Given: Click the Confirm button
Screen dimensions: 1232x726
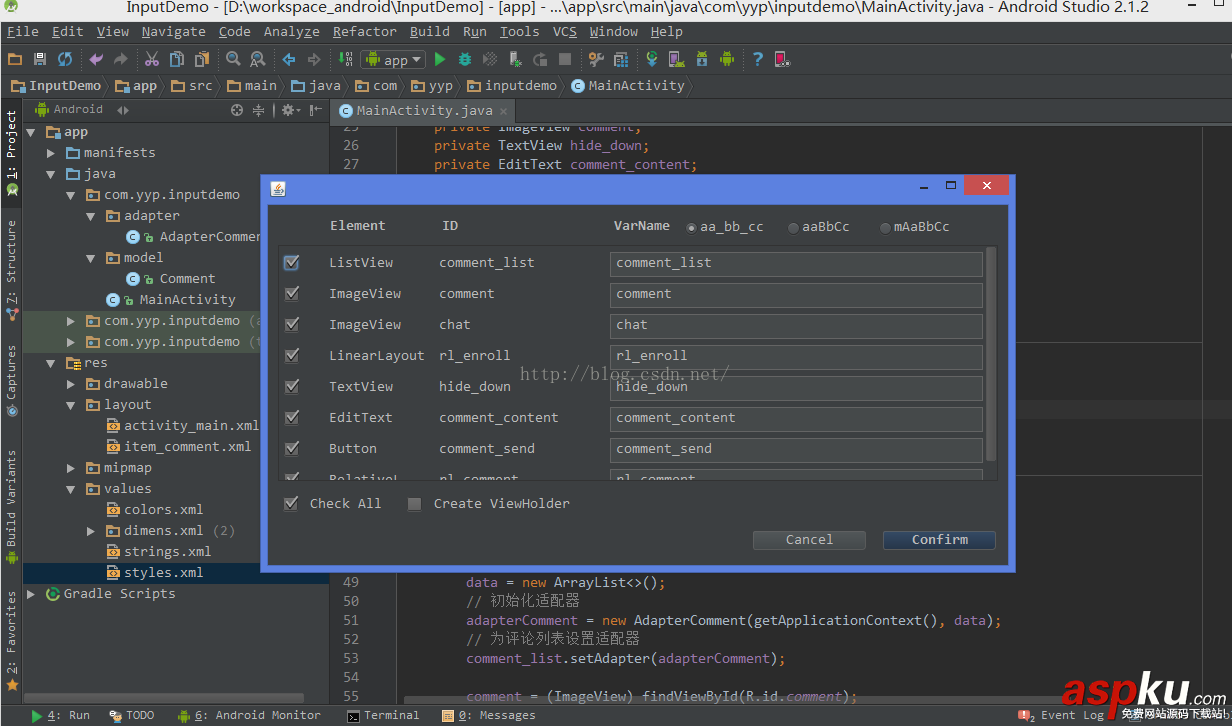Looking at the screenshot, I should [x=939, y=540].
